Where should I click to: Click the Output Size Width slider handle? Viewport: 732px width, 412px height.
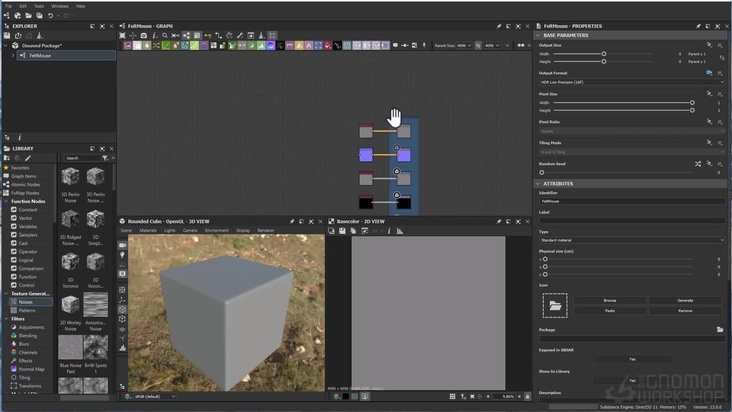603,53
